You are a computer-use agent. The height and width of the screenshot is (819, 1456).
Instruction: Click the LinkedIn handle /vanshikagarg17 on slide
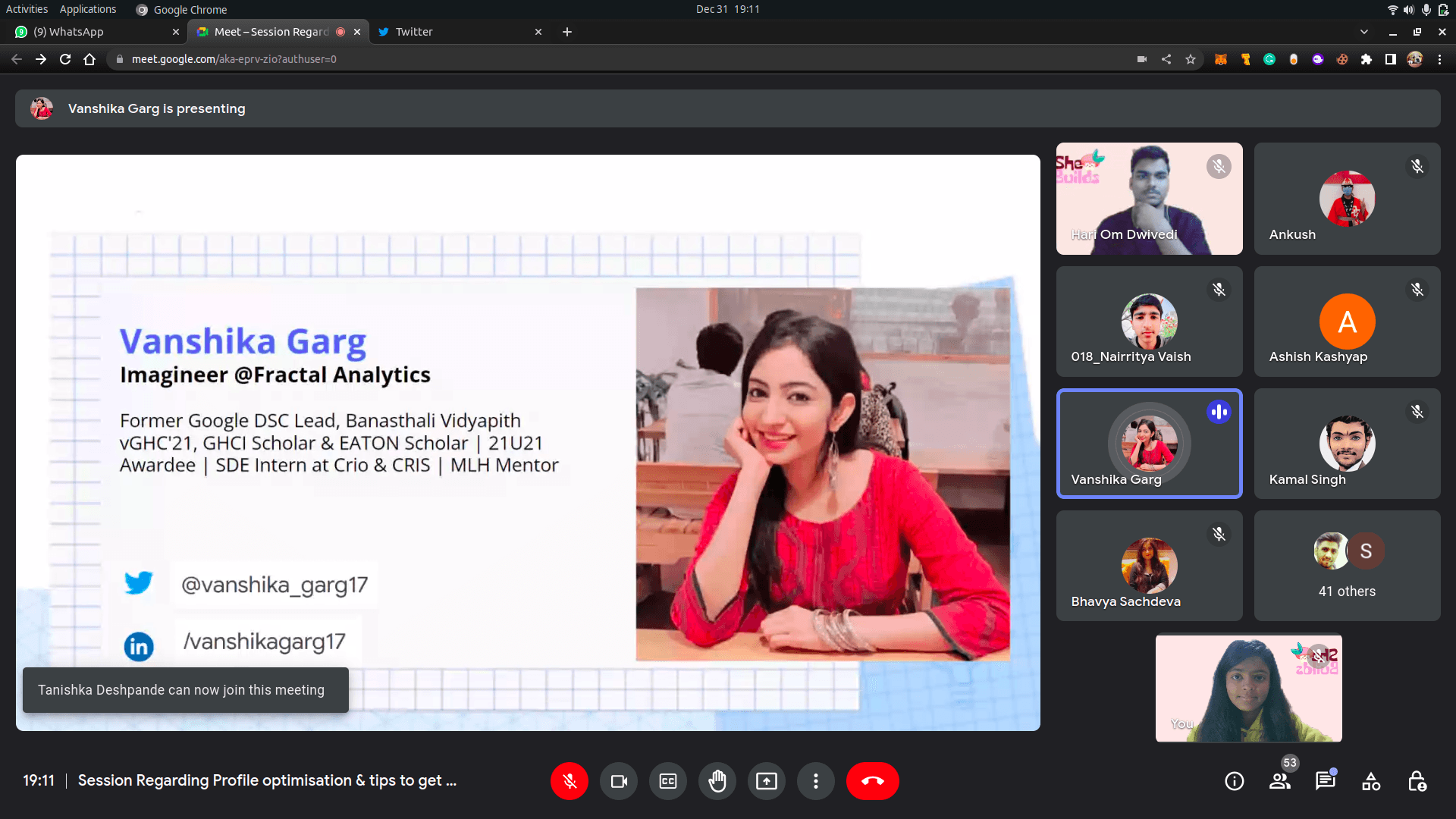264,642
